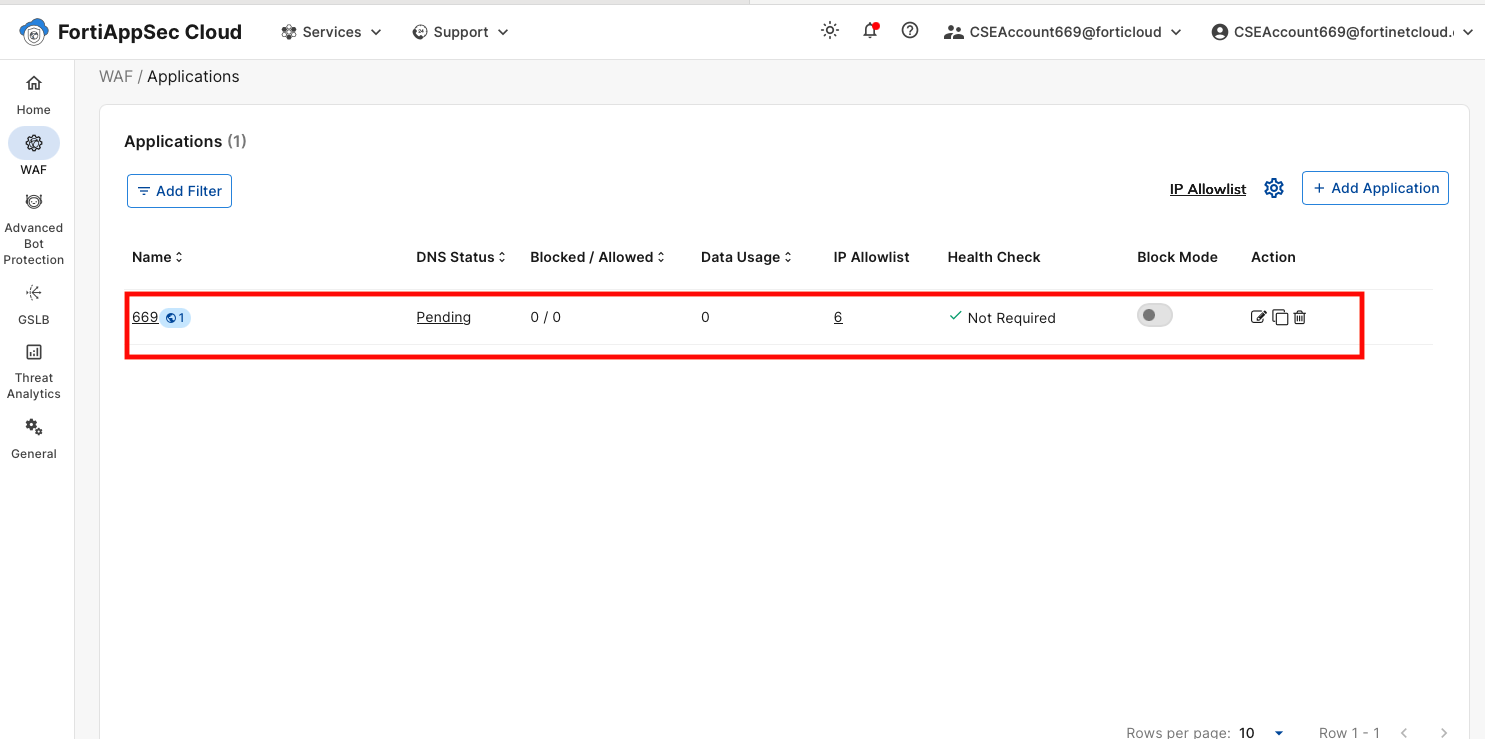
Task: Click the FortiAppSec Cloud logo
Action: (131, 32)
